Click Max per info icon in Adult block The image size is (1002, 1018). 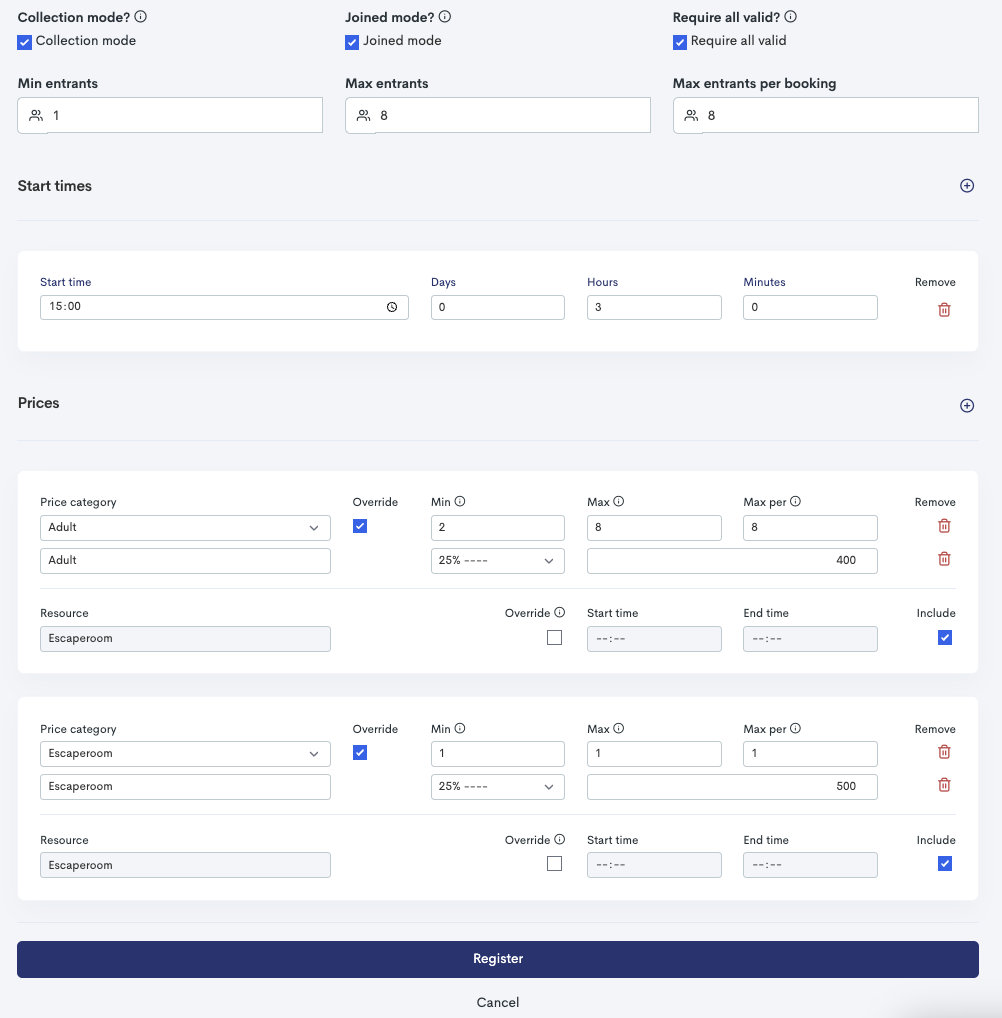point(795,501)
